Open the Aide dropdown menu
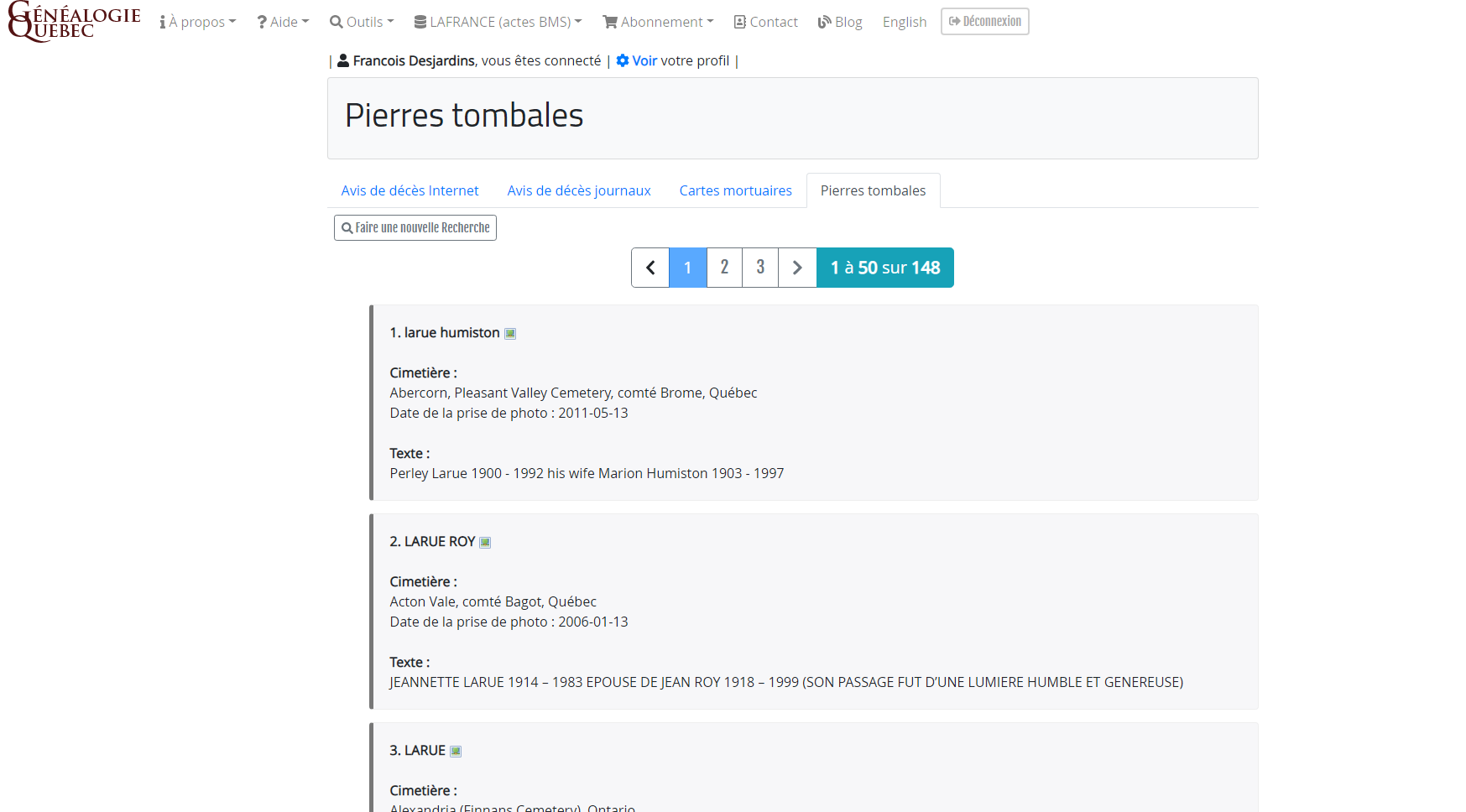1466x812 pixels. tap(284, 22)
